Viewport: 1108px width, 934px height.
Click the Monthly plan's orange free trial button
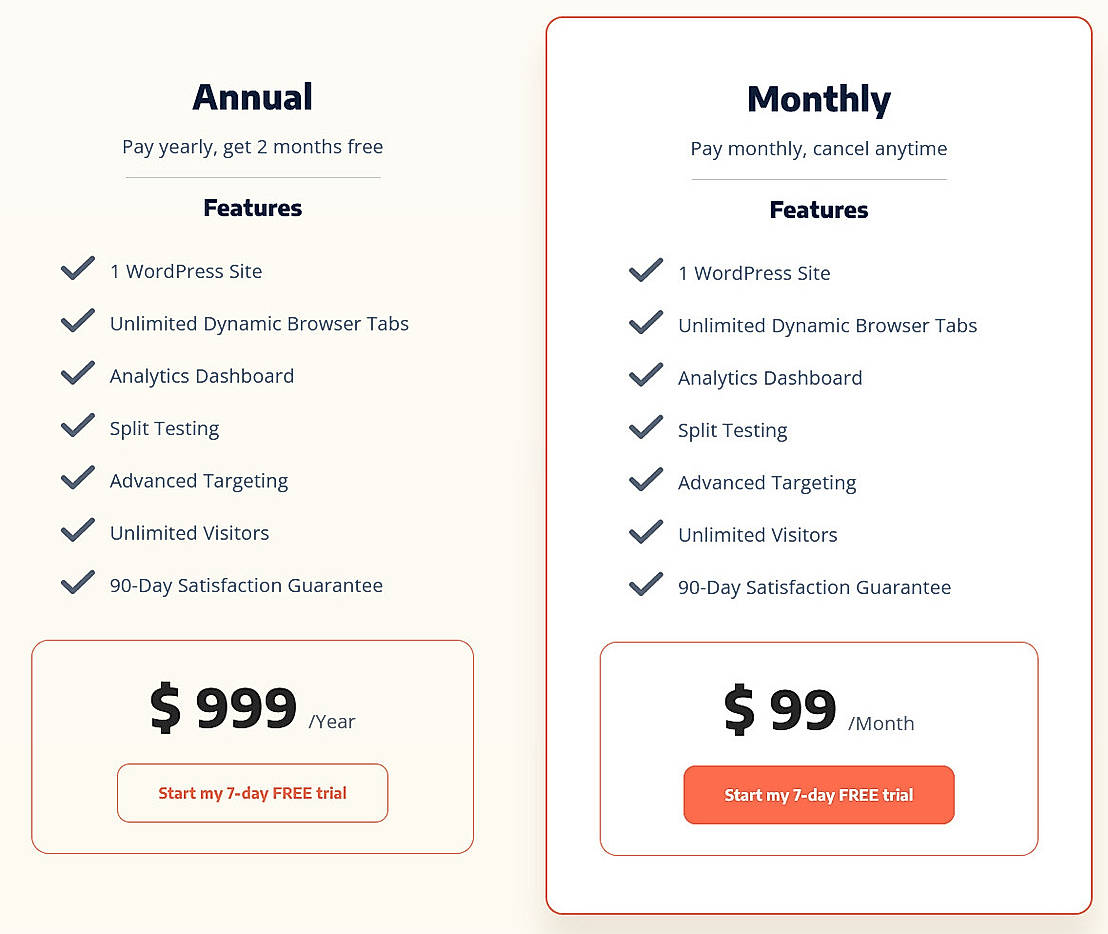[x=819, y=795]
